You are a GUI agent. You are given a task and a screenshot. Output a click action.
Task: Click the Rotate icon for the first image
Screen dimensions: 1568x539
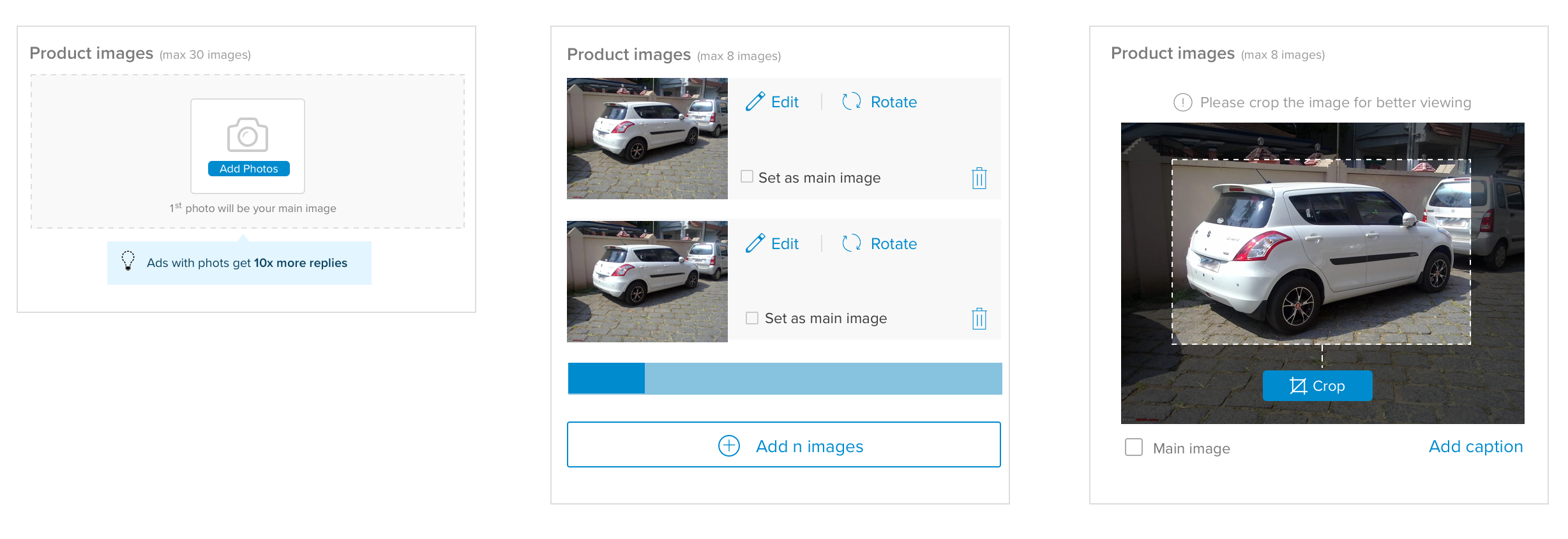point(850,102)
